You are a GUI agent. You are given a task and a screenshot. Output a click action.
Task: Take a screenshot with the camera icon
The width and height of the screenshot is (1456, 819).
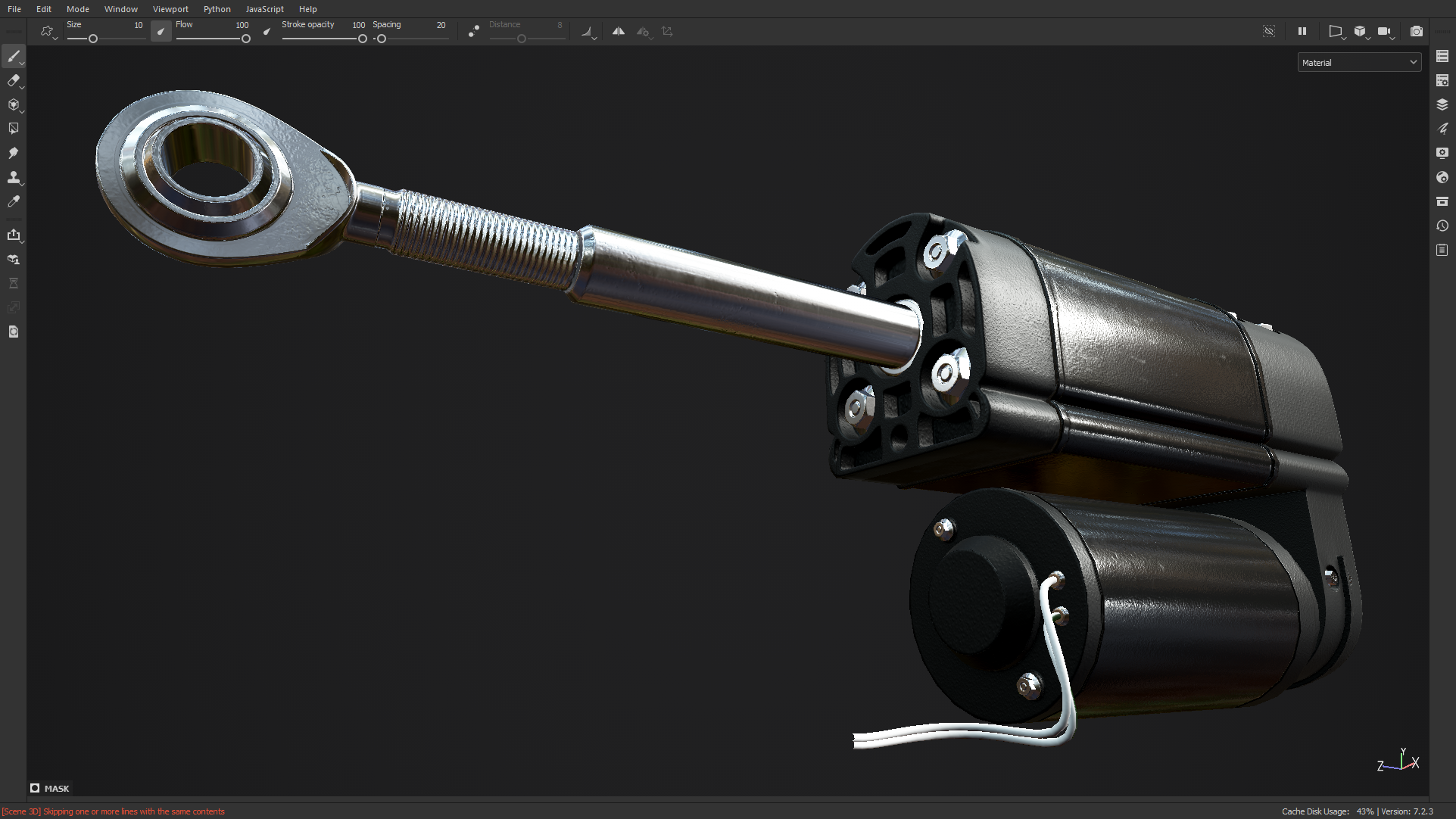[1416, 32]
